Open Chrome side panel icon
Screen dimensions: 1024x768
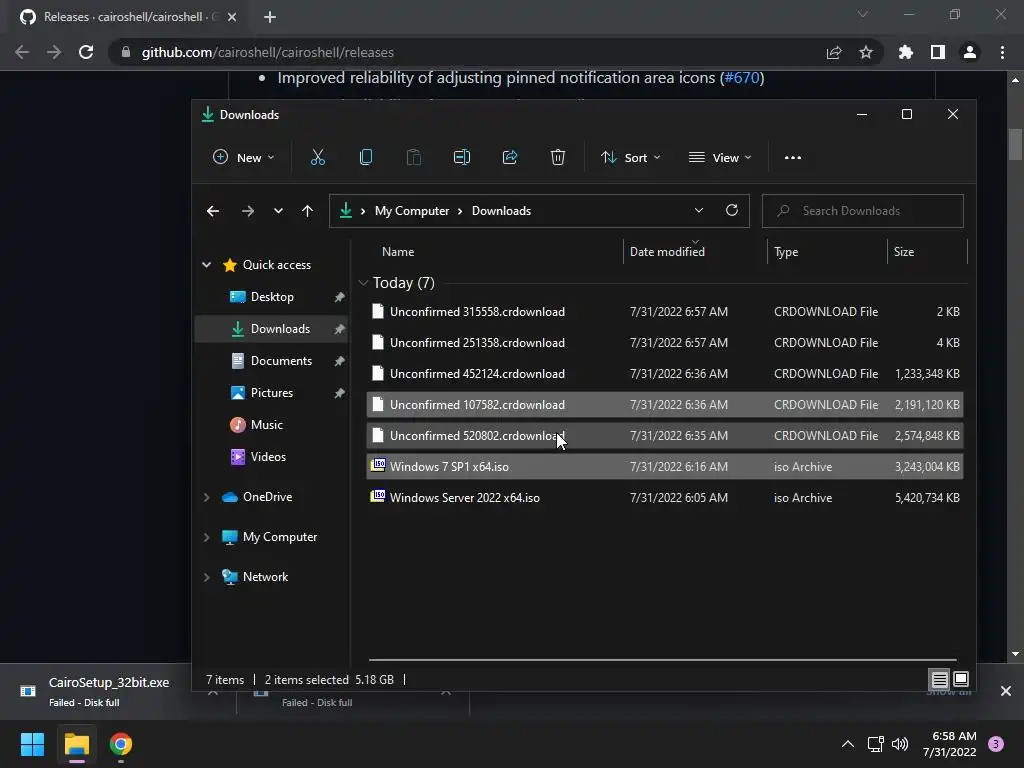pos(938,52)
